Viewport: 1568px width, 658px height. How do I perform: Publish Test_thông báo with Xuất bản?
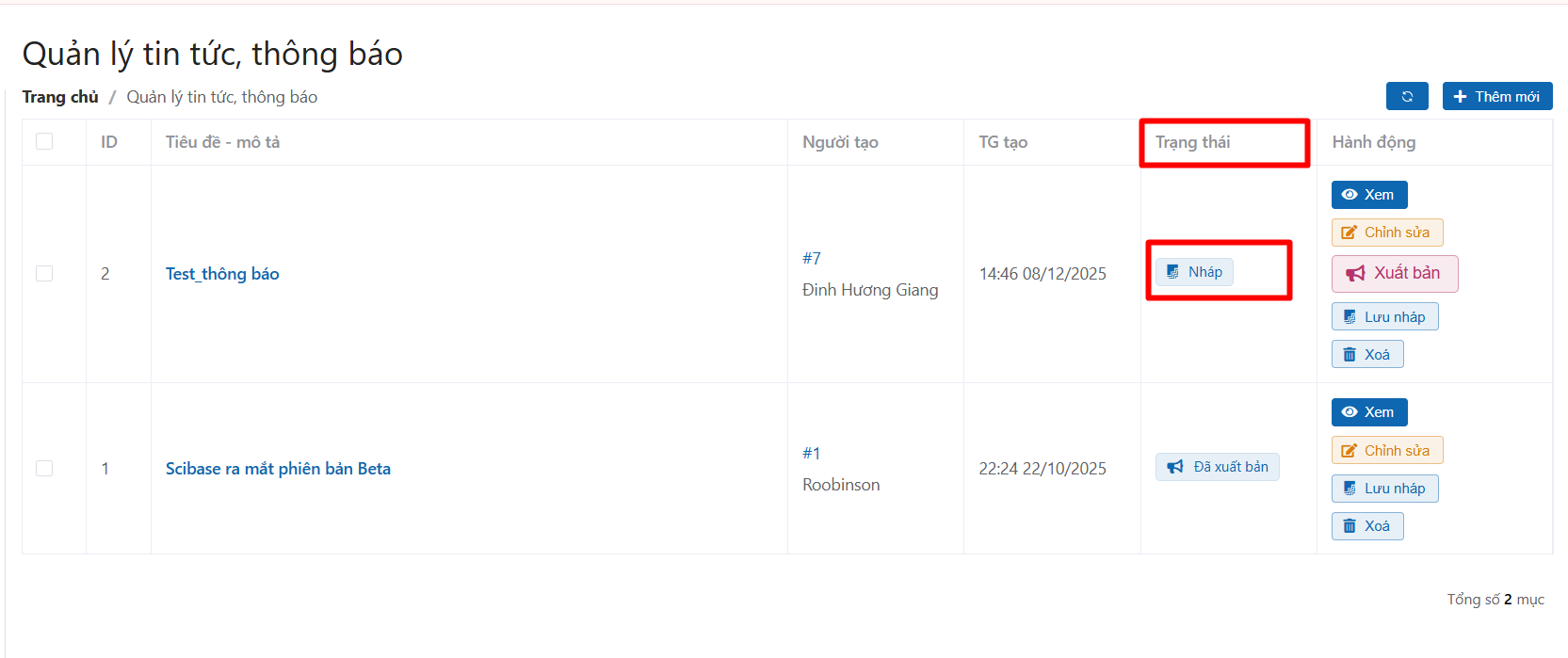tap(1394, 273)
